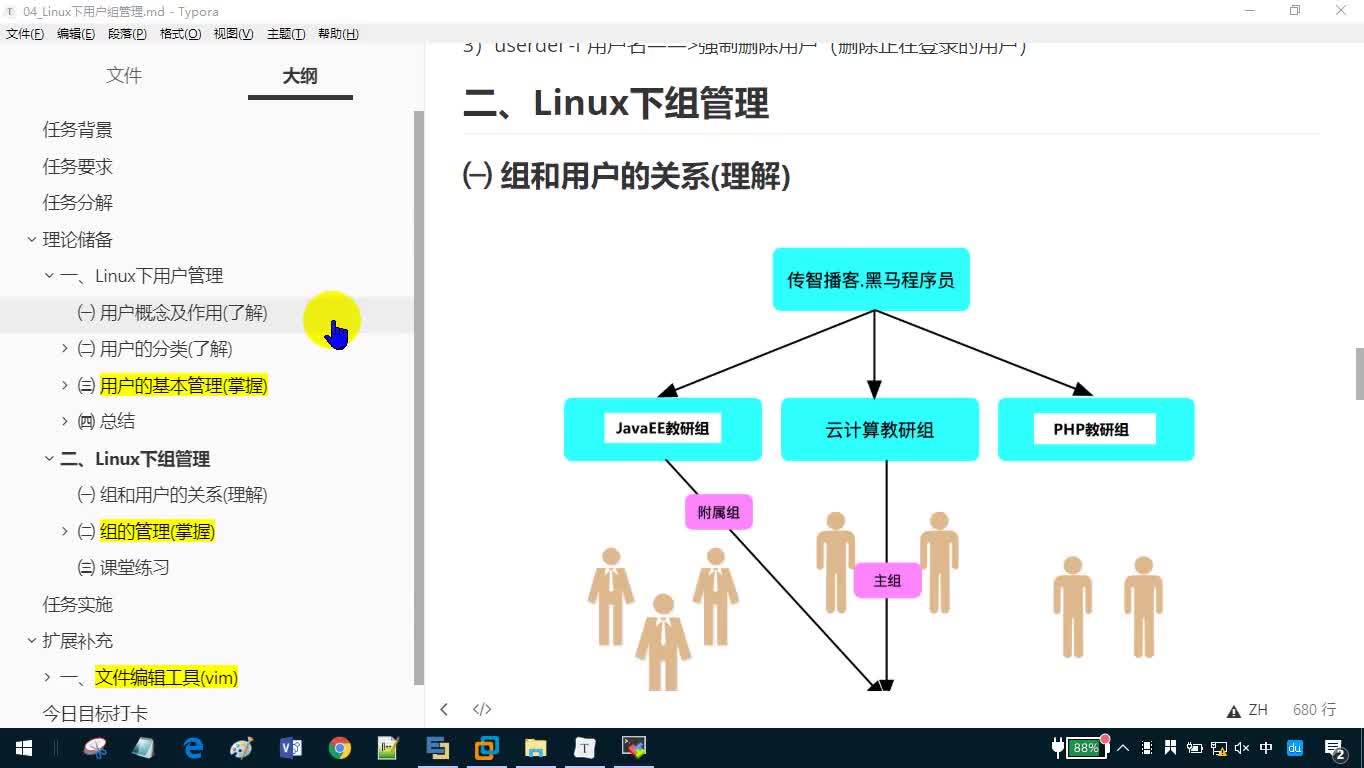Click the Baidu du input tray icon
The height and width of the screenshot is (768, 1364).
pos(1294,748)
